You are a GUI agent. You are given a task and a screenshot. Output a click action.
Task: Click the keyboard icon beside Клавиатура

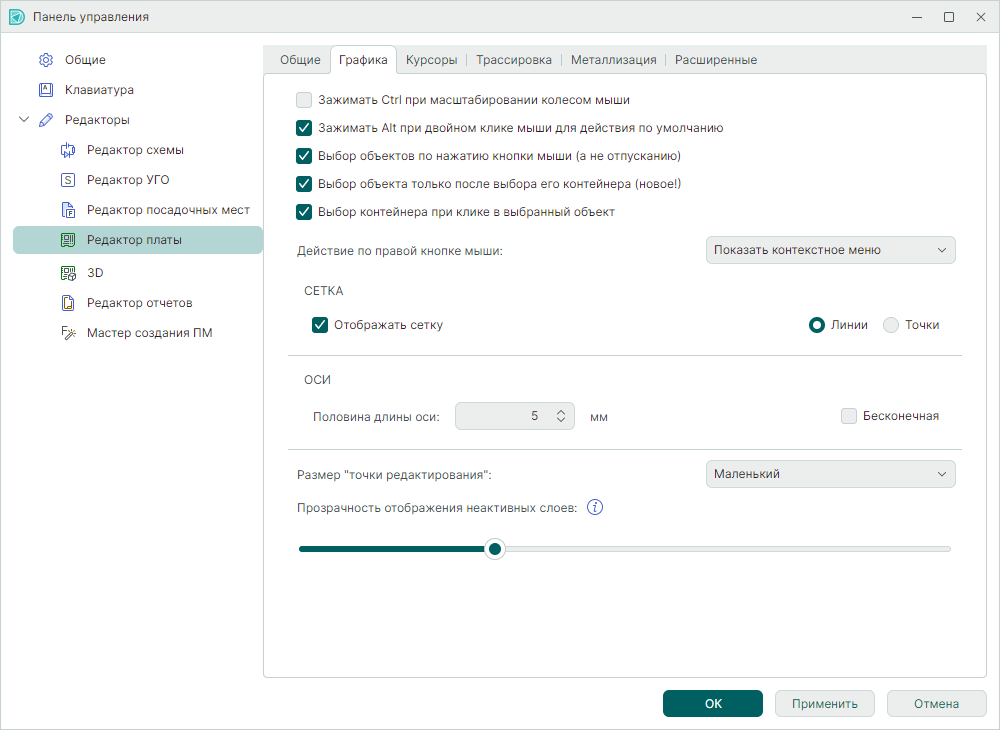coord(46,90)
